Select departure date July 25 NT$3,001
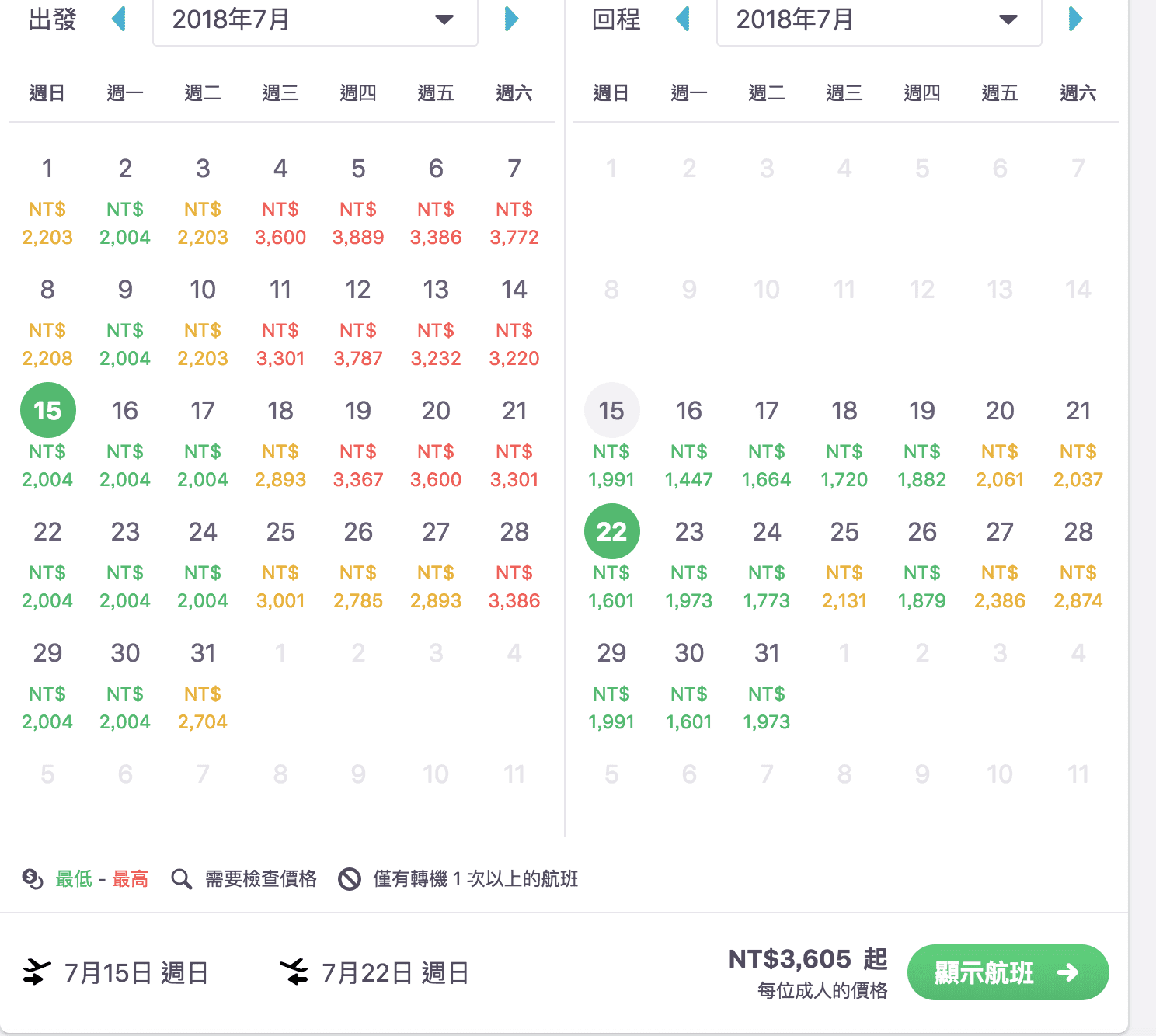Screen dimensions: 1156x1036 [280, 565]
